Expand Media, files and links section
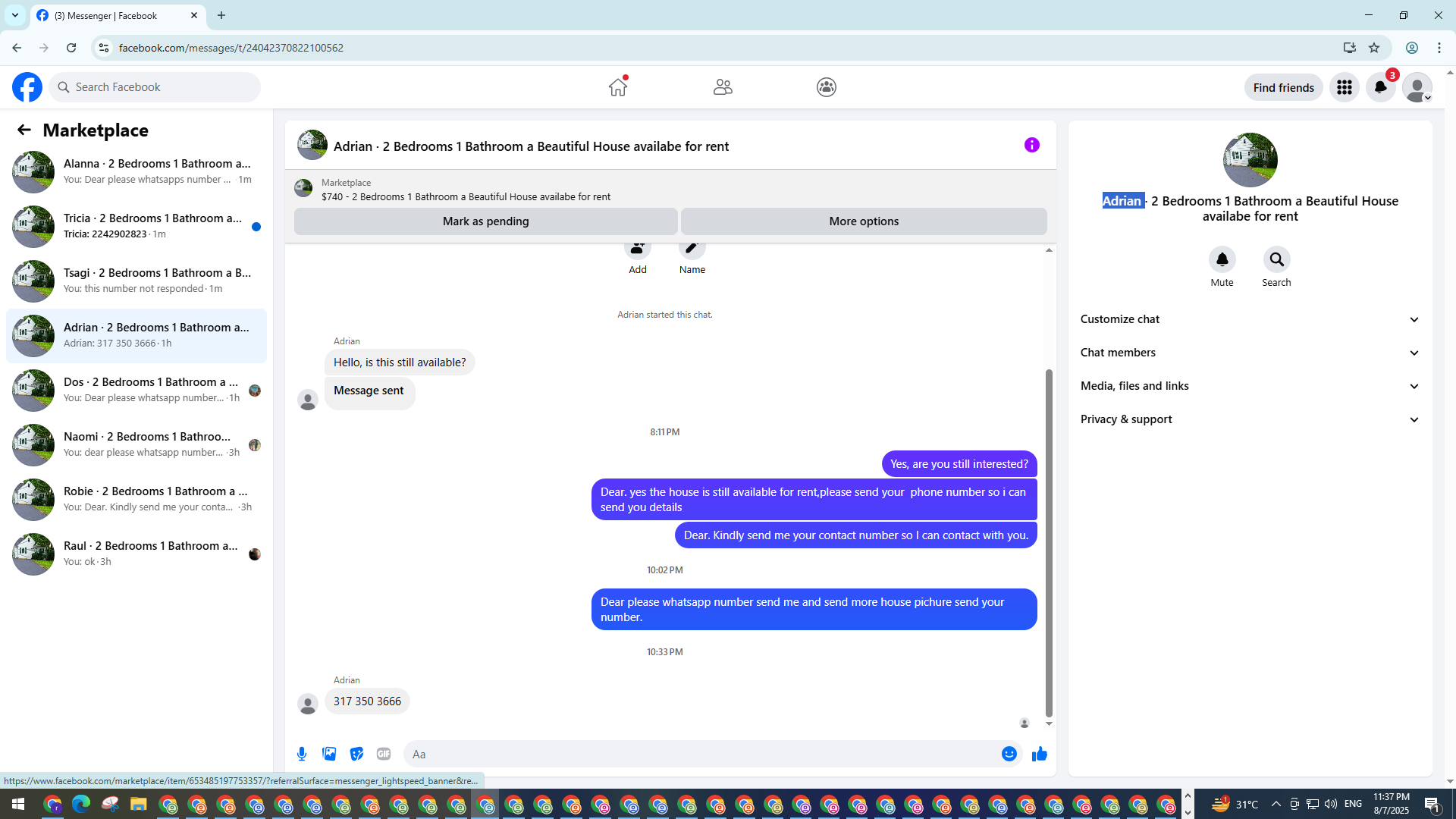 pos(1250,386)
